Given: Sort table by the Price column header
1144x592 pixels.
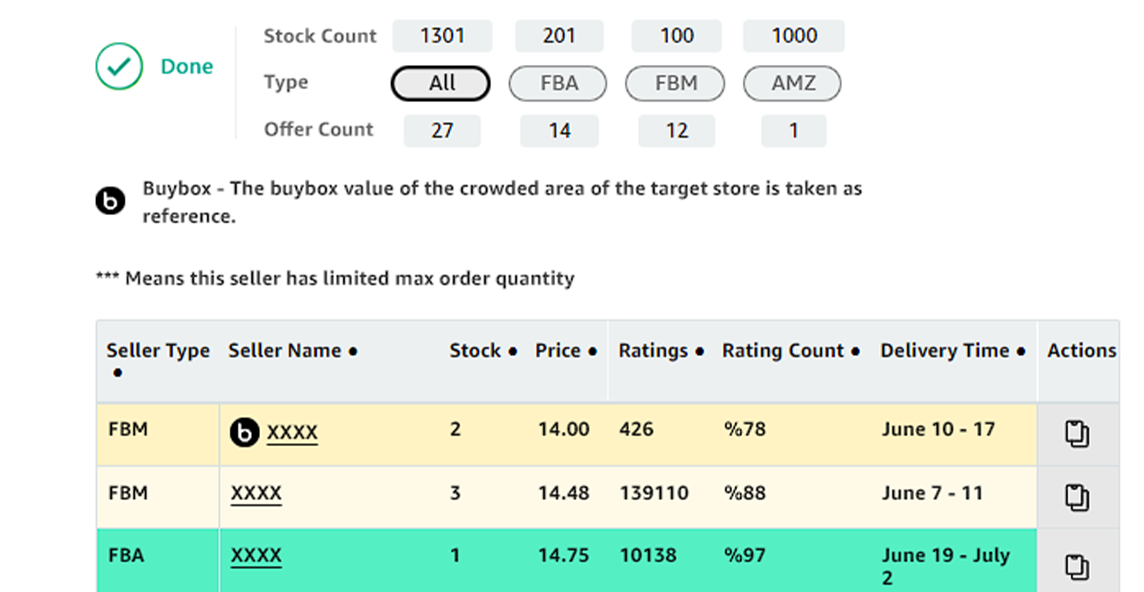Looking at the screenshot, I should tap(565, 351).
